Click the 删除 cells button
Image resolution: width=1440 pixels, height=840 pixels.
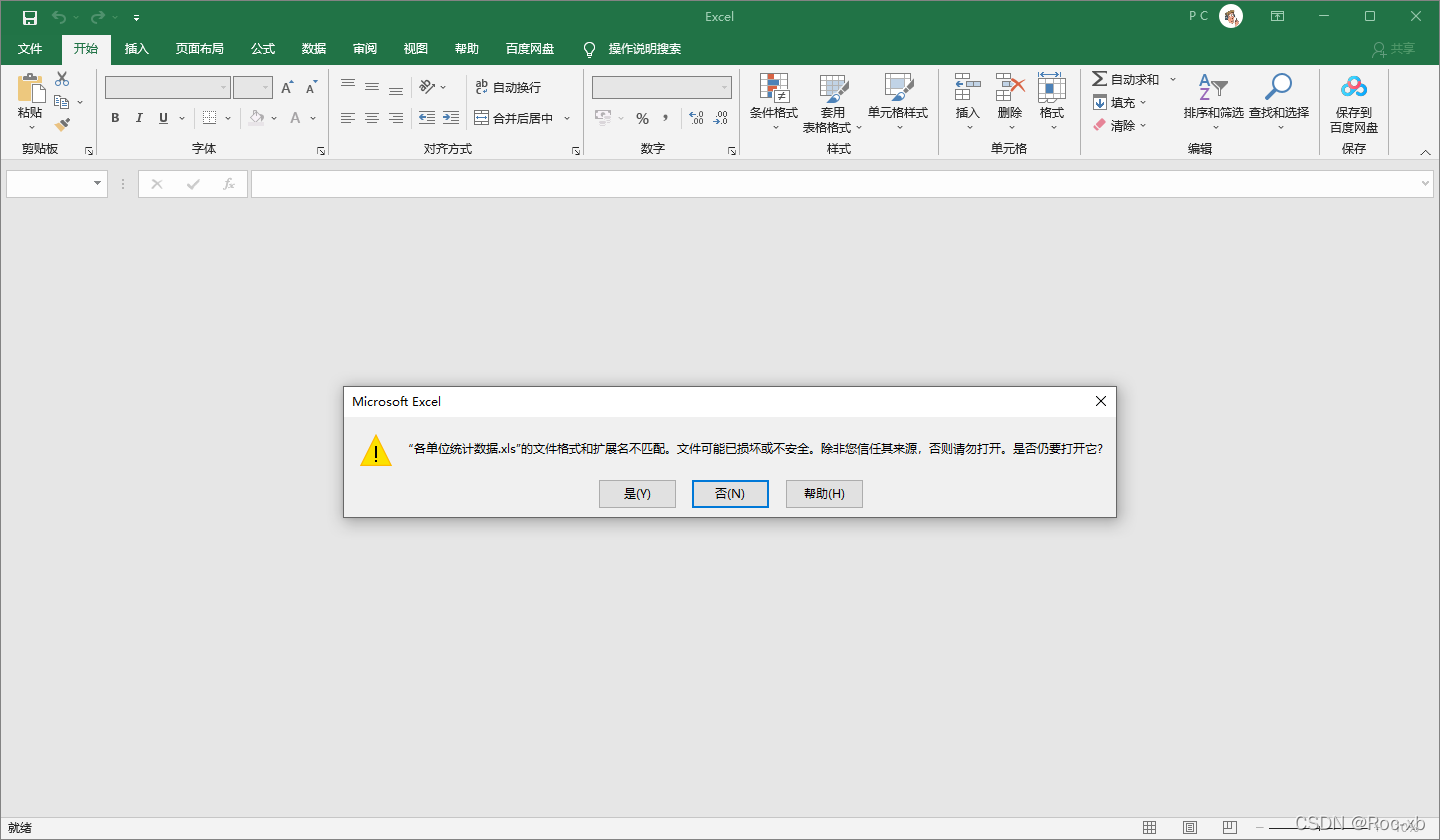pos(1010,102)
